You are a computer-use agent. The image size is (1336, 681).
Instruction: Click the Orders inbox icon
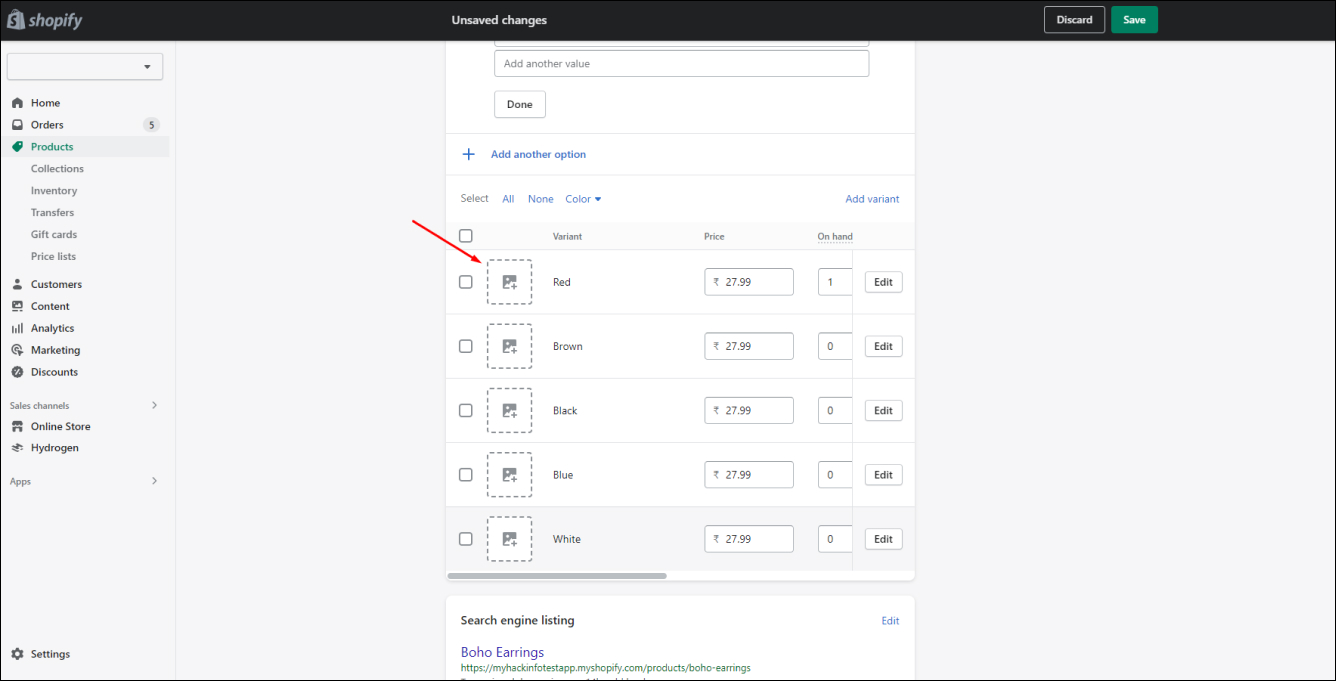(x=17, y=125)
